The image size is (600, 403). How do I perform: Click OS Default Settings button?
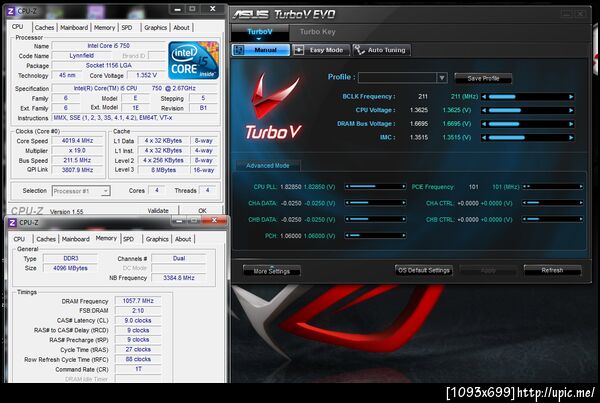pos(424,270)
